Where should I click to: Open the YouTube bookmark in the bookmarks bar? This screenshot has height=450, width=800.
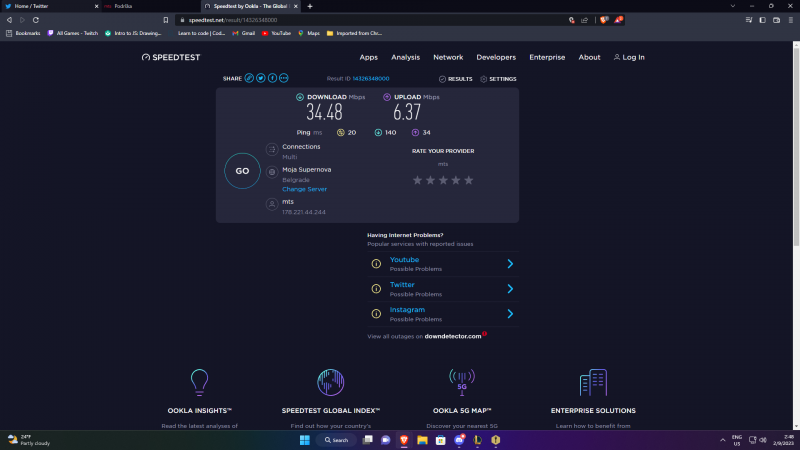point(276,33)
